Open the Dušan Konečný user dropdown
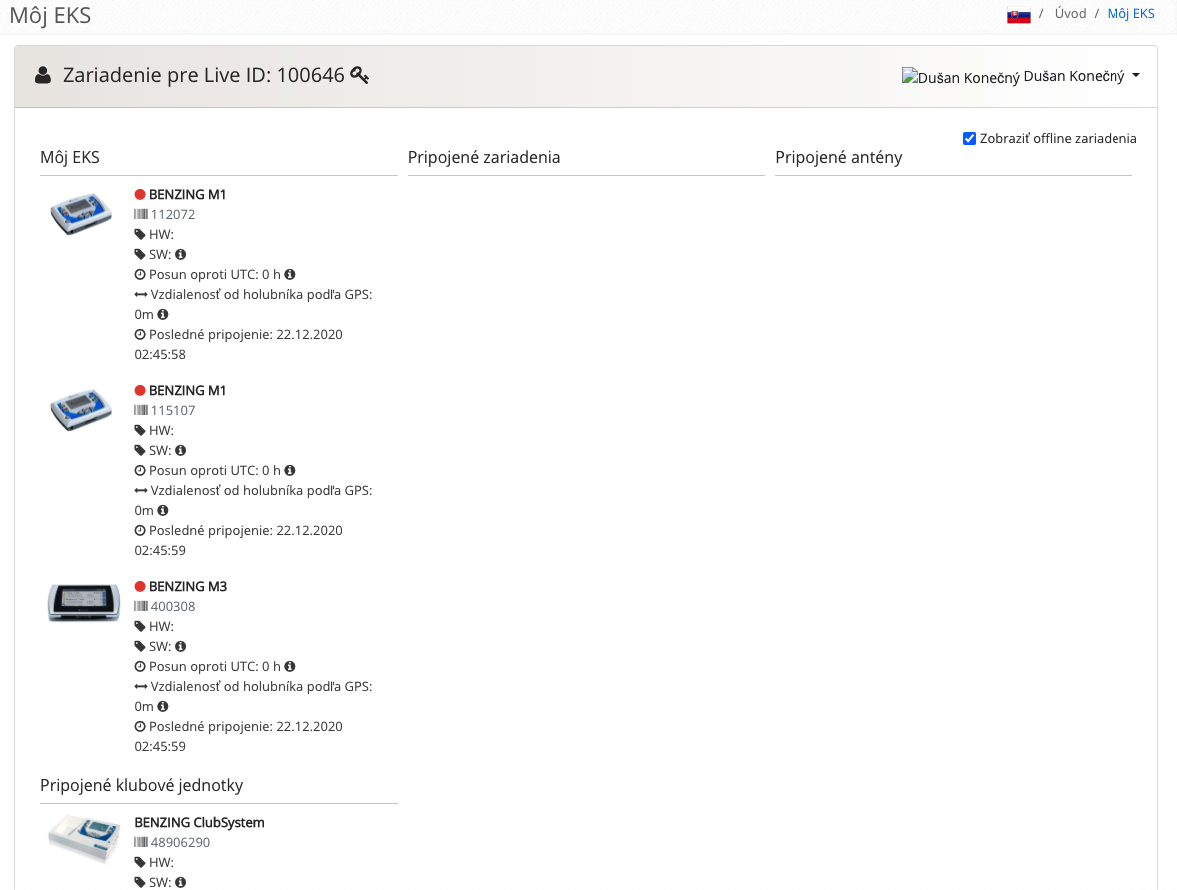The width and height of the screenshot is (1177, 890). tap(1020, 77)
